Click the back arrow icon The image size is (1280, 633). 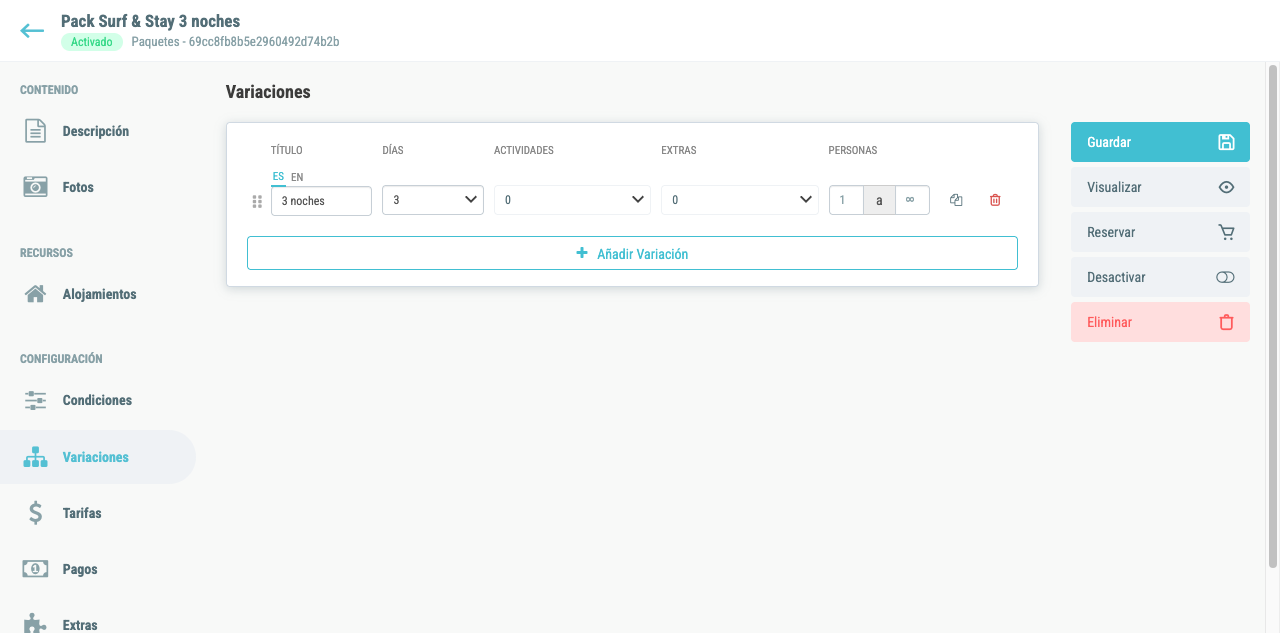tap(32, 31)
